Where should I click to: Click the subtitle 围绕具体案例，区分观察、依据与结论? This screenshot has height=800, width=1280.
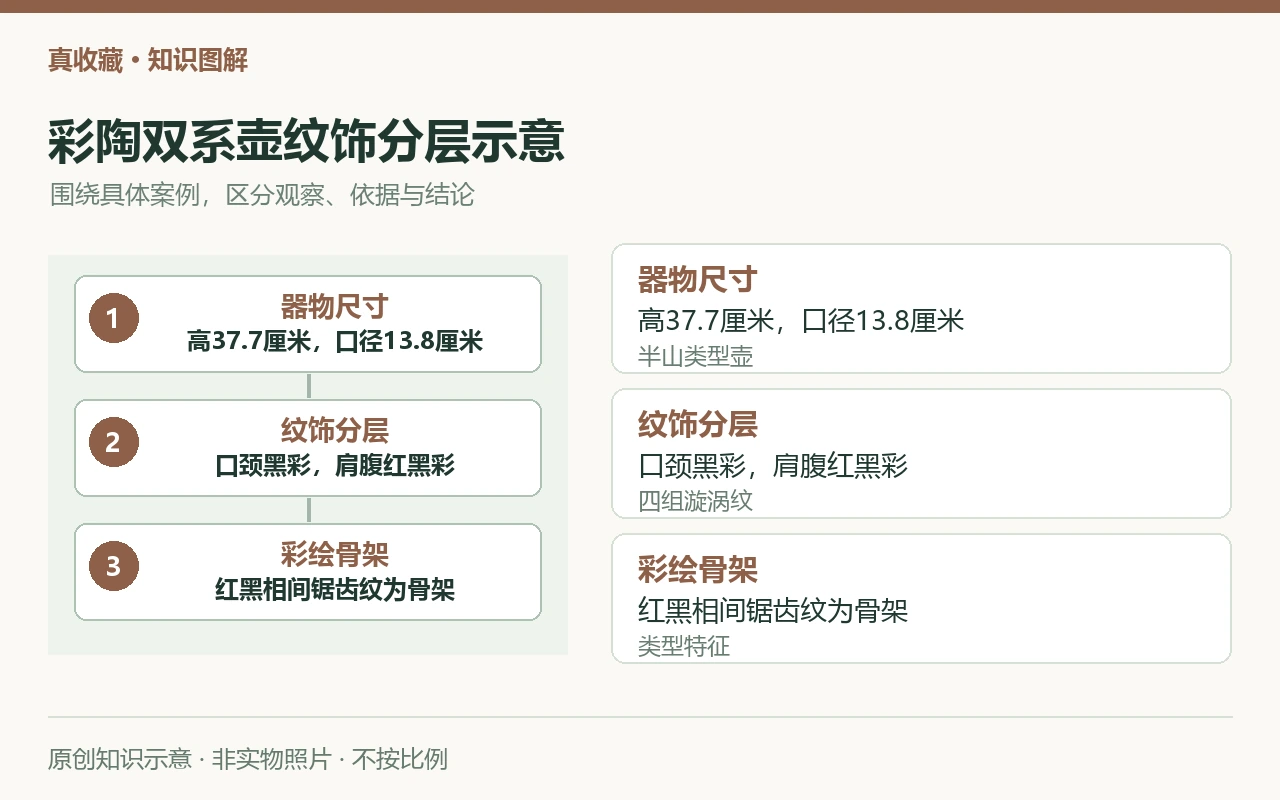tap(262, 195)
